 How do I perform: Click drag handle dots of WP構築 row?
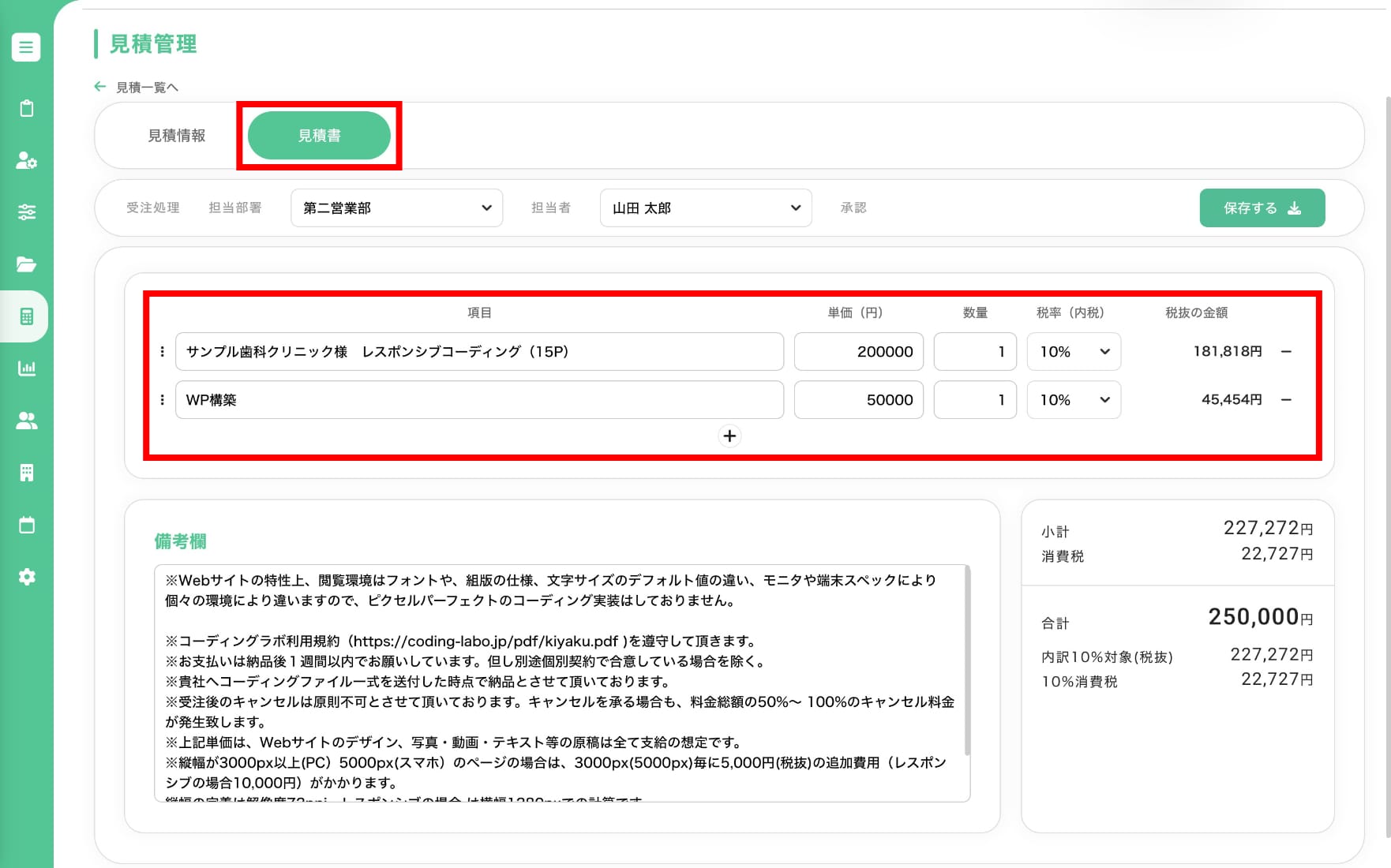[163, 400]
